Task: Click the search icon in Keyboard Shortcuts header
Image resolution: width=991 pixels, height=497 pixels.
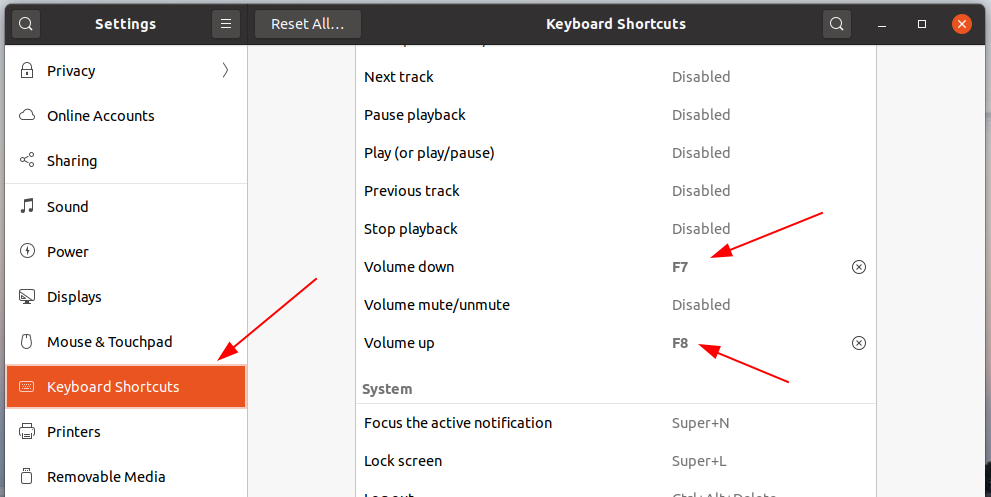Action: [837, 24]
